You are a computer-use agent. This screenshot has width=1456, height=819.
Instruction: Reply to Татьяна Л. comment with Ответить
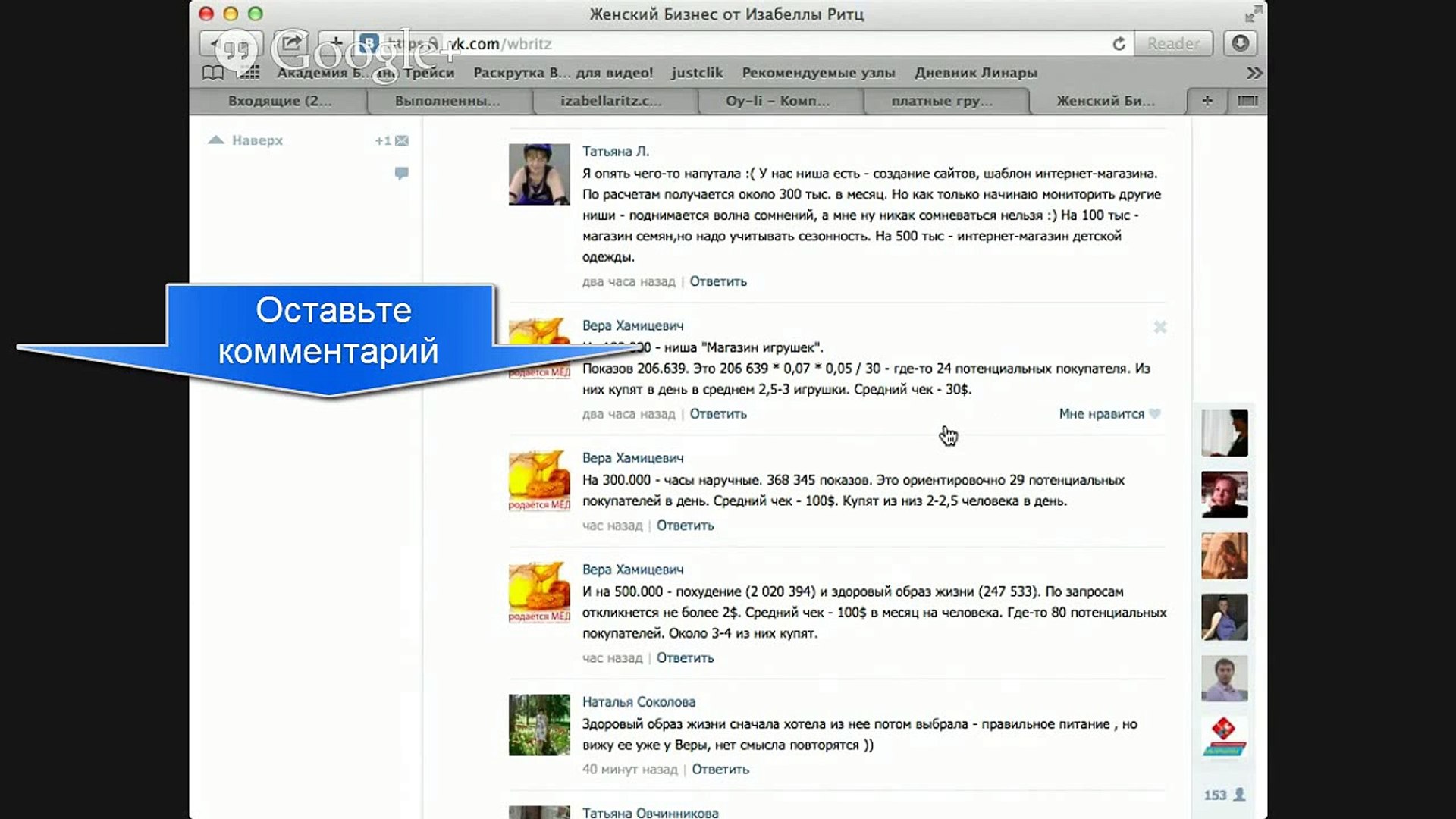(x=718, y=281)
